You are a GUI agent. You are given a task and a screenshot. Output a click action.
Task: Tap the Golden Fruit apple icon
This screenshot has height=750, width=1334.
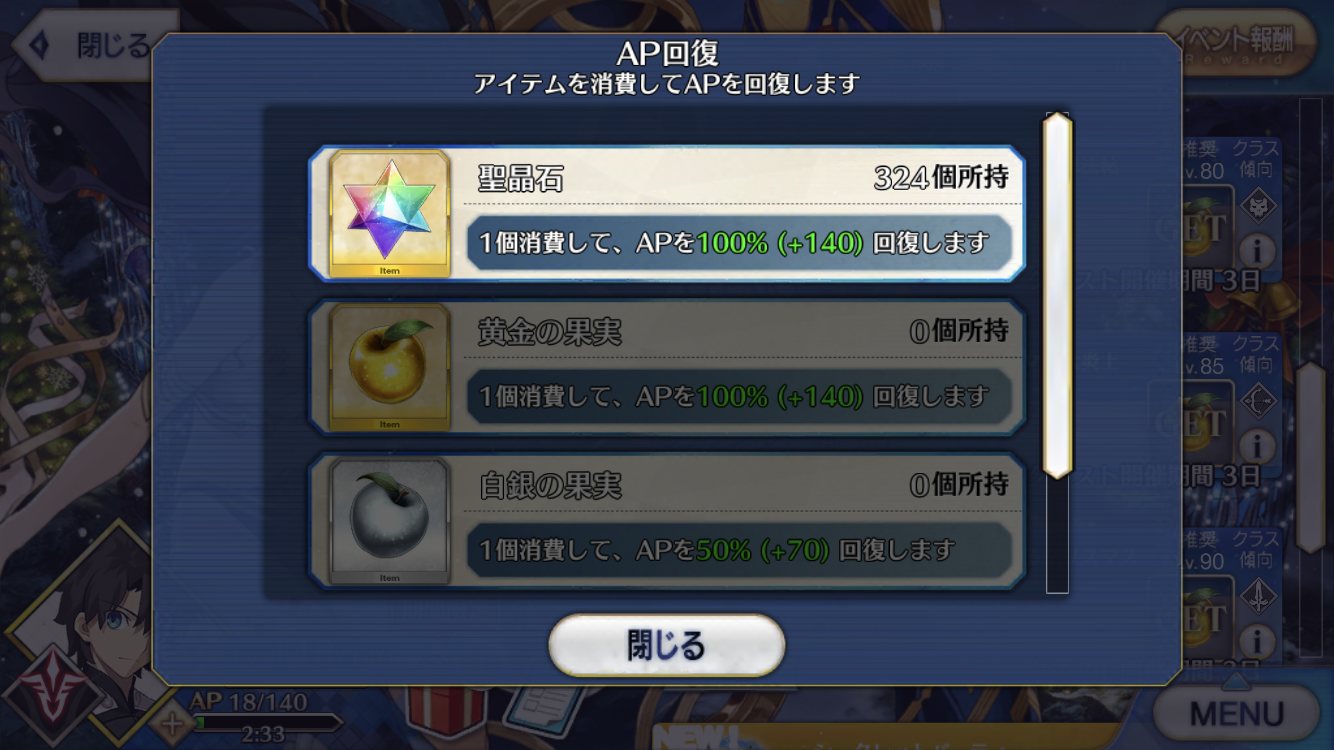(x=389, y=367)
